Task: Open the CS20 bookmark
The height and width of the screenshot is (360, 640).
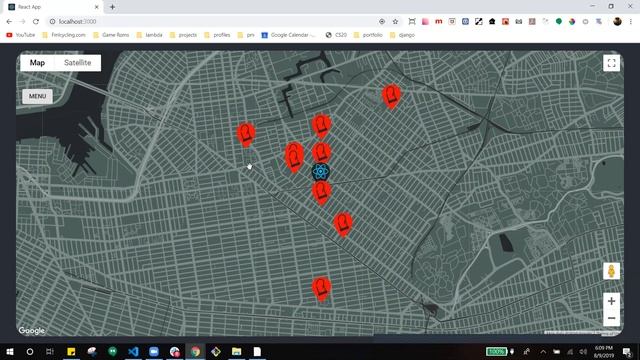Action: (x=336, y=35)
